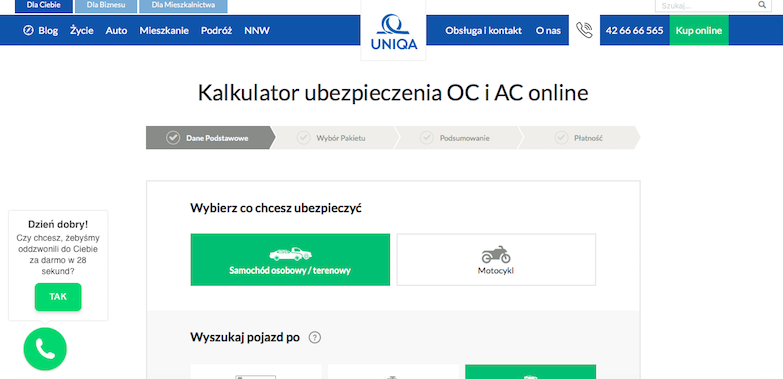Viewport: 783px width, 379px height.
Task: Select Samochód osobowy / terenowy option
Action: (x=290, y=260)
